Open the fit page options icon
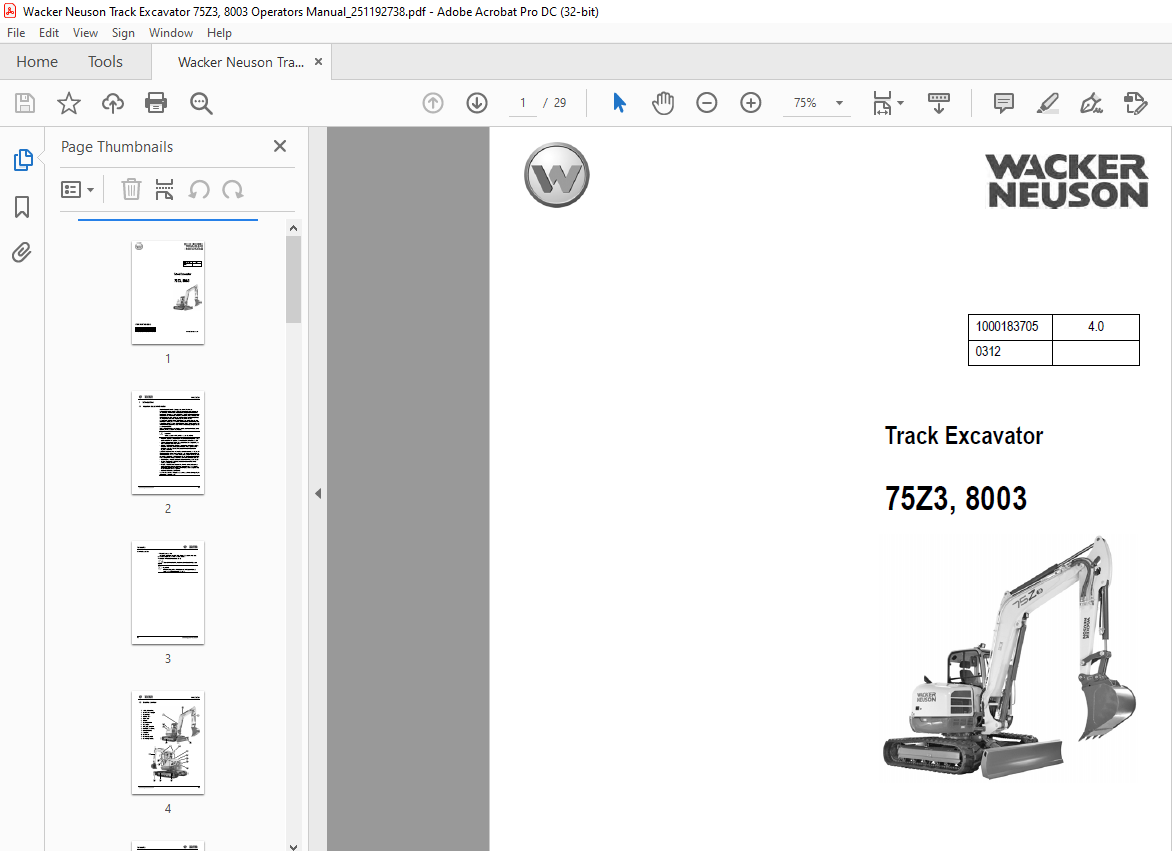 pyautogui.click(x=882, y=103)
